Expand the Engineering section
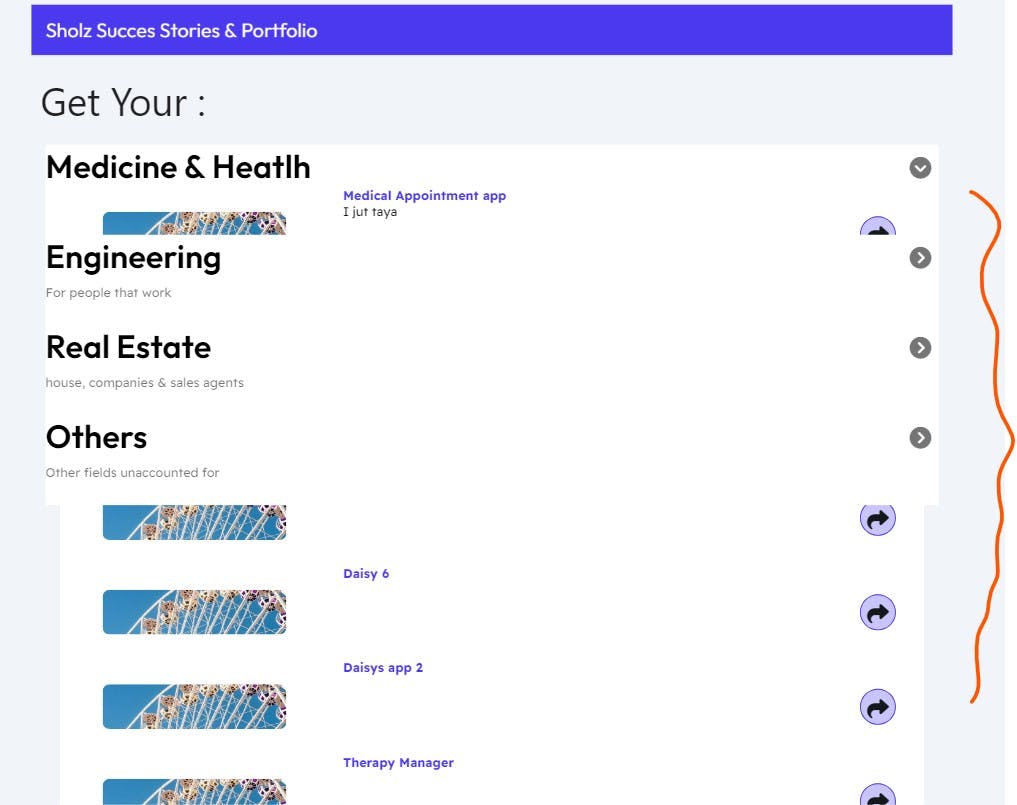The image size is (1017, 805). tap(919, 257)
